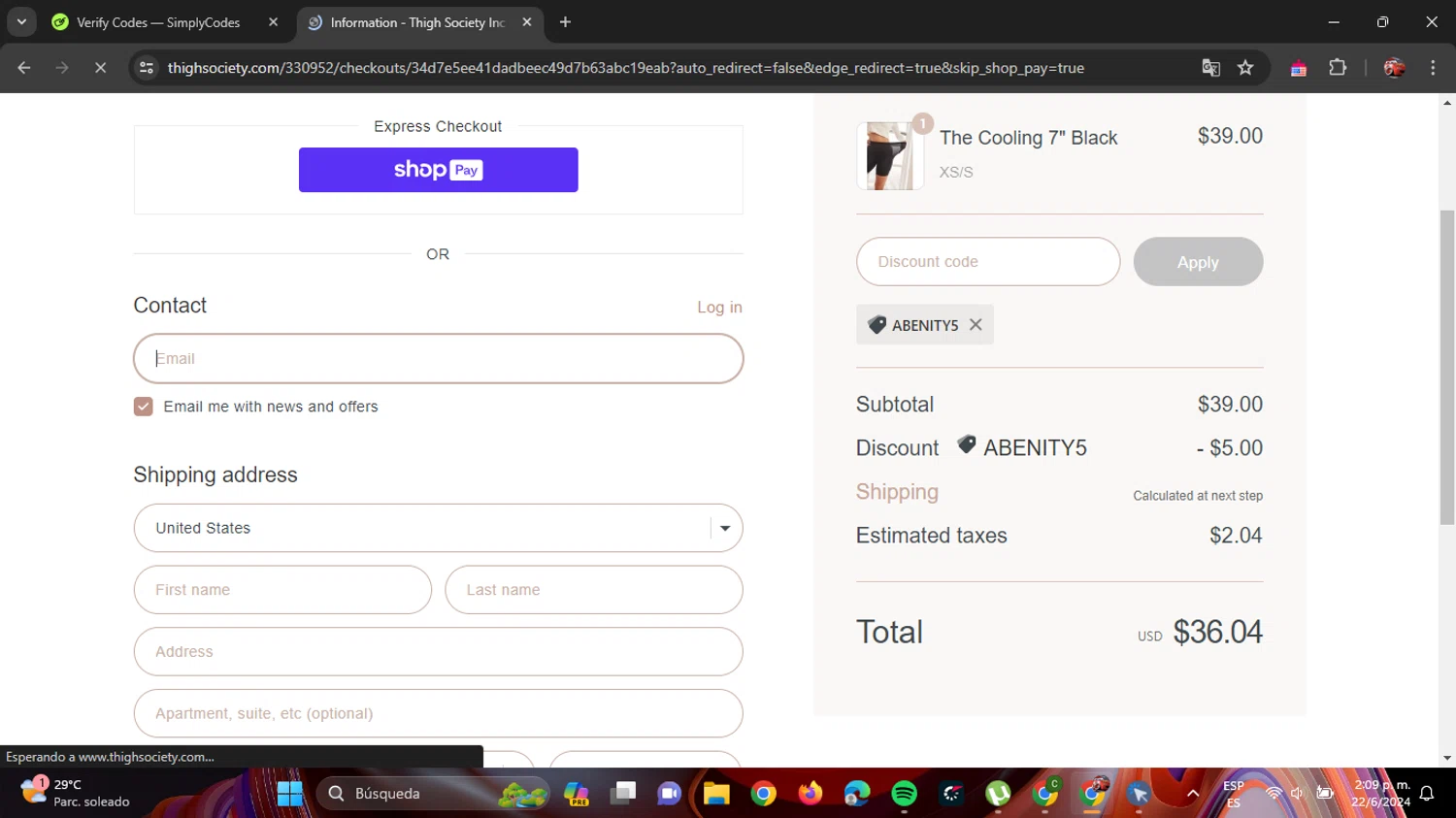
Task: Click the Shop Pay express checkout button
Action: click(x=438, y=170)
